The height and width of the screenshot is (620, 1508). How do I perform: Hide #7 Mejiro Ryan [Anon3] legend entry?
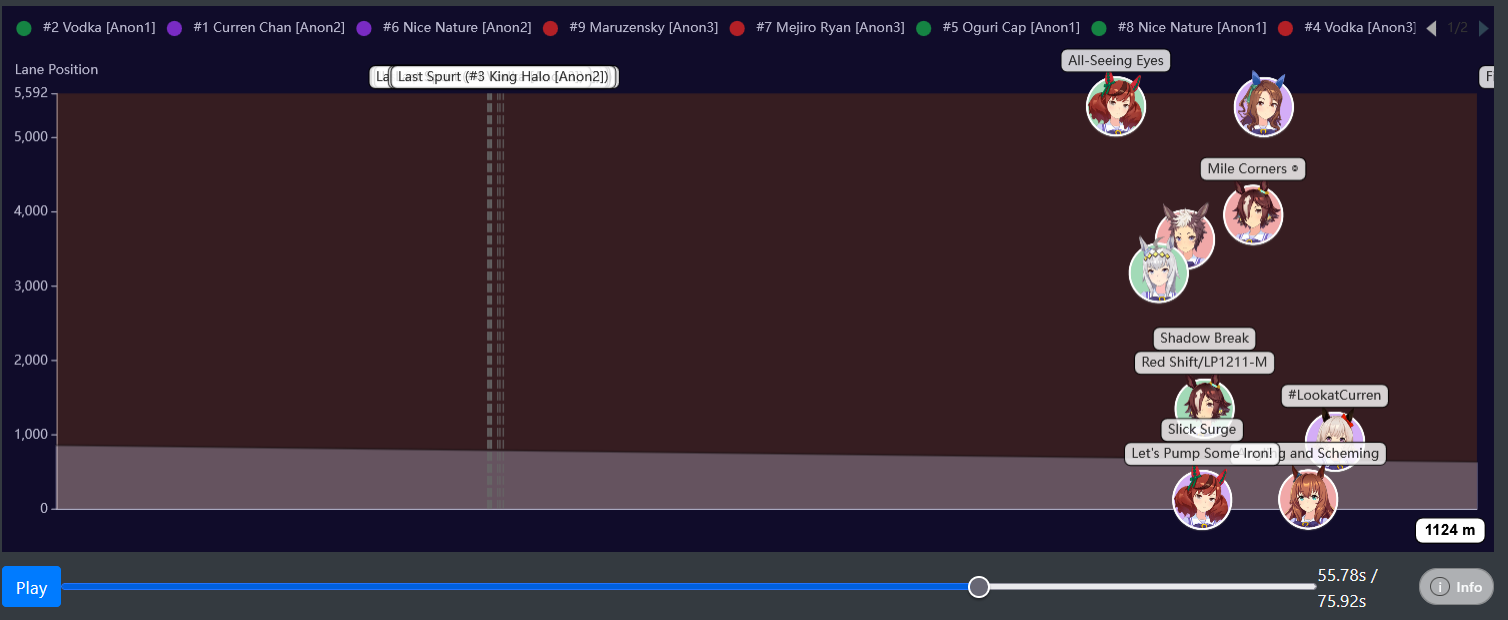[x=817, y=28]
